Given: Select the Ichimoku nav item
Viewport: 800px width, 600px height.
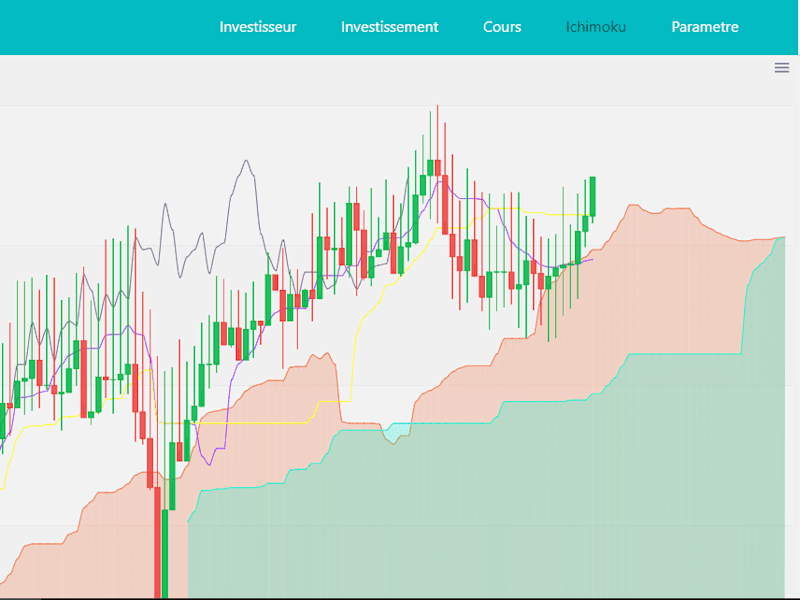Looking at the screenshot, I should click(596, 27).
